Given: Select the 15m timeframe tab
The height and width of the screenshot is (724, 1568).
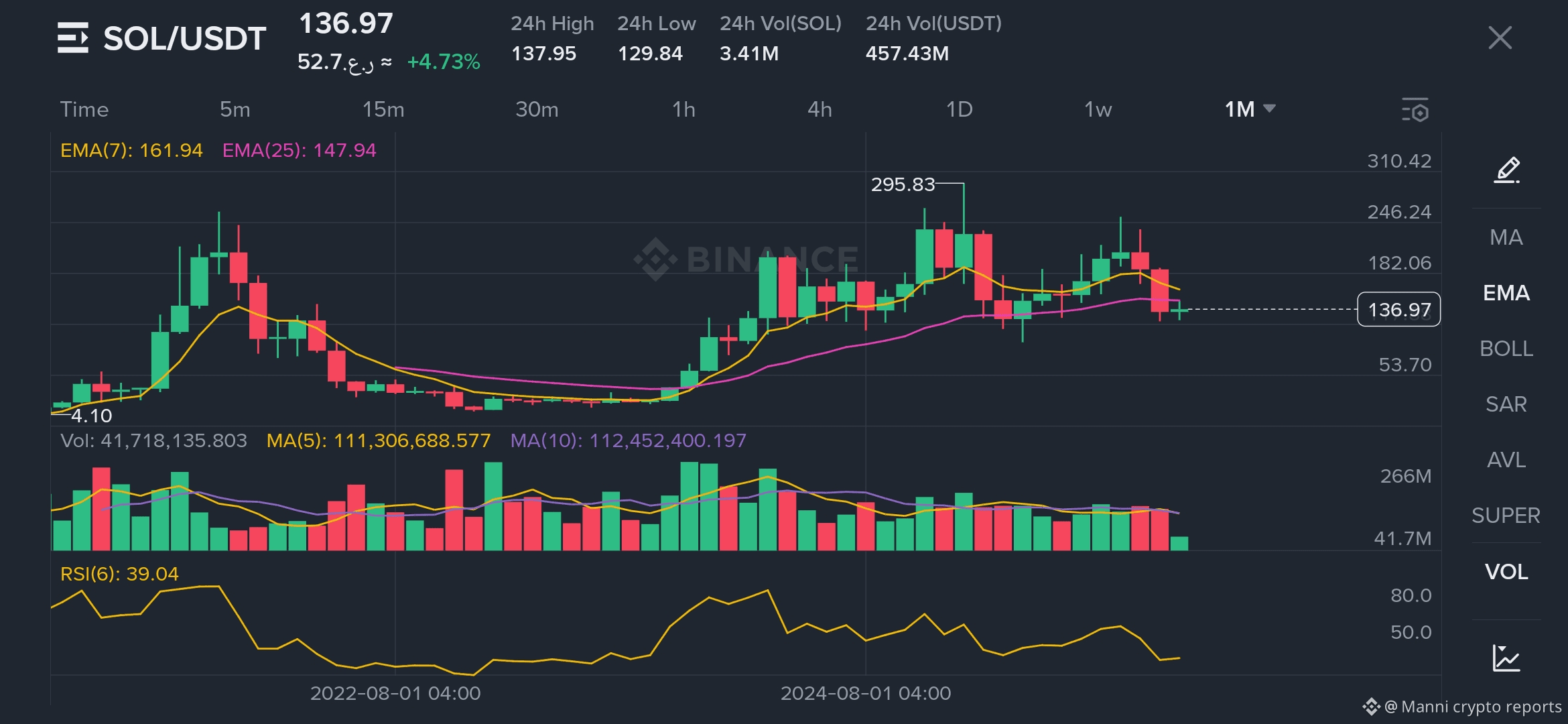Looking at the screenshot, I should tap(383, 109).
